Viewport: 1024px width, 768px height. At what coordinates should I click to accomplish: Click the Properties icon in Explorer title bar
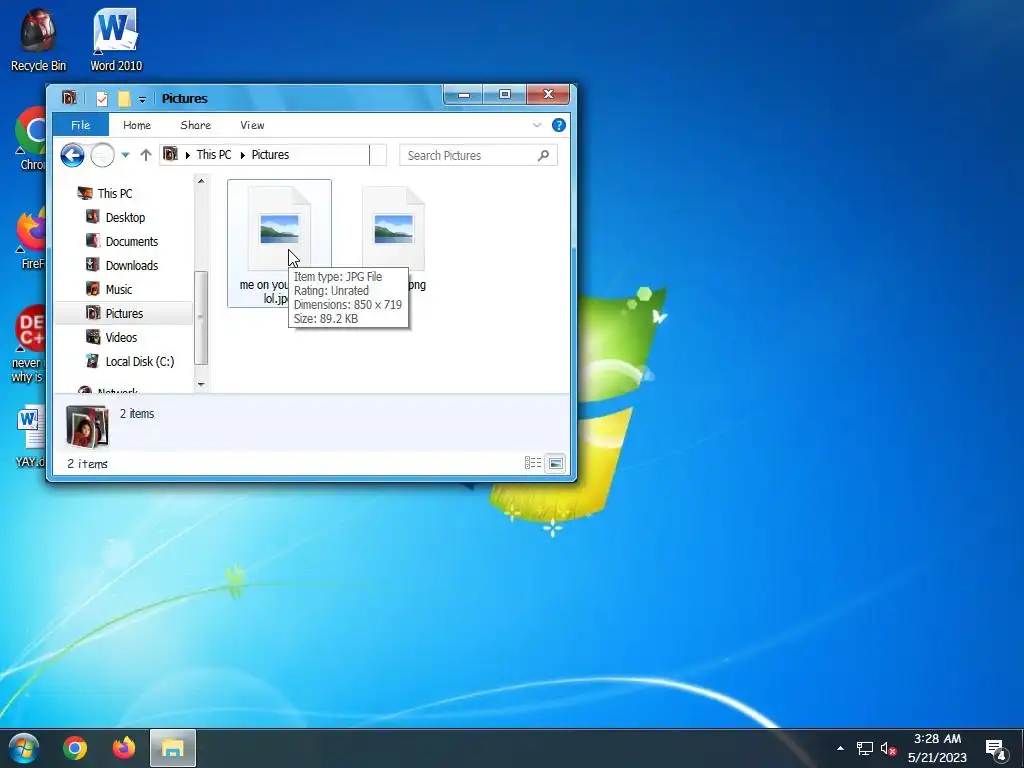pyautogui.click(x=102, y=99)
